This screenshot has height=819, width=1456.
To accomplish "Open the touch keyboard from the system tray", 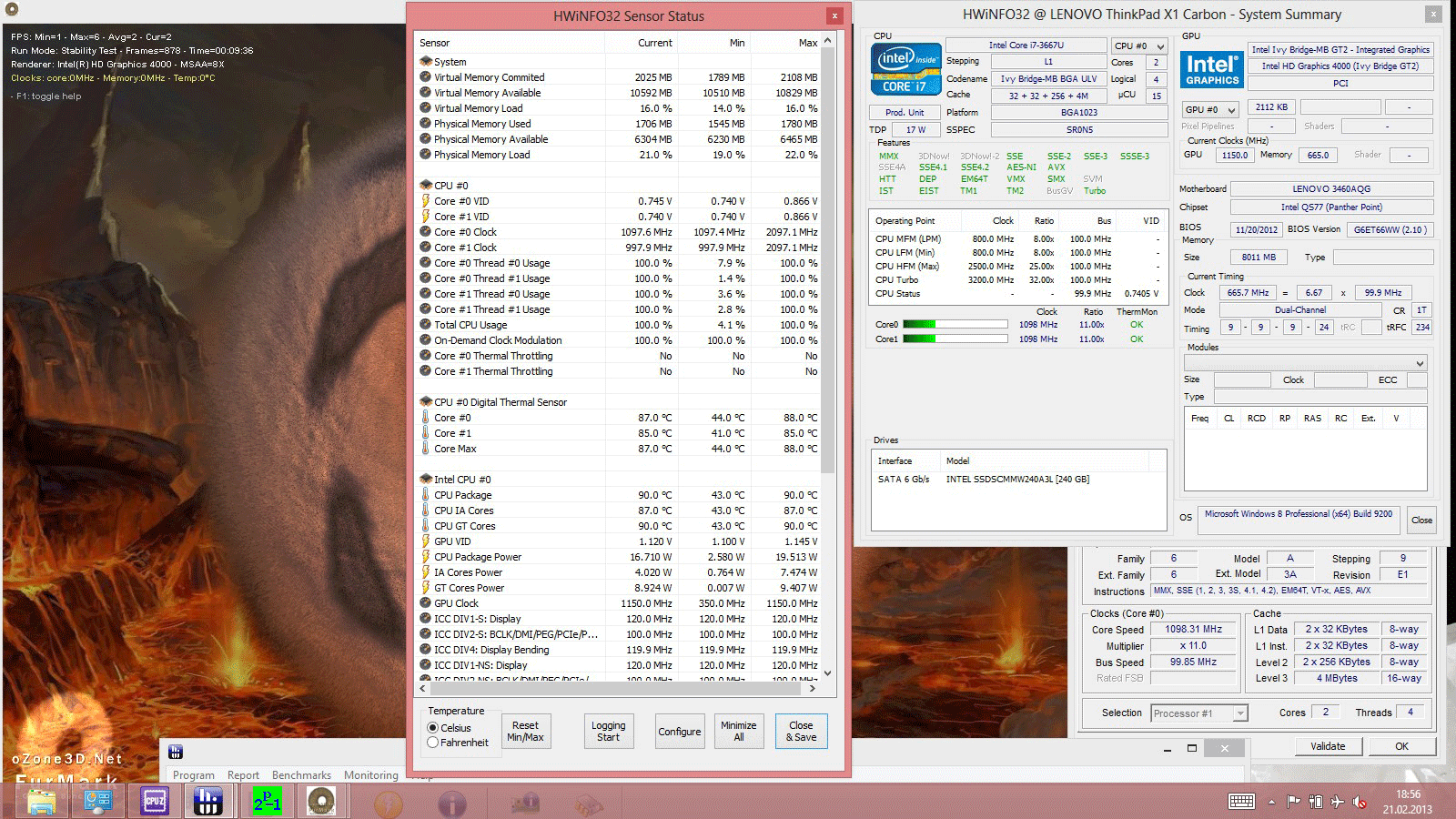I will pyautogui.click(x=1241, y=802).
